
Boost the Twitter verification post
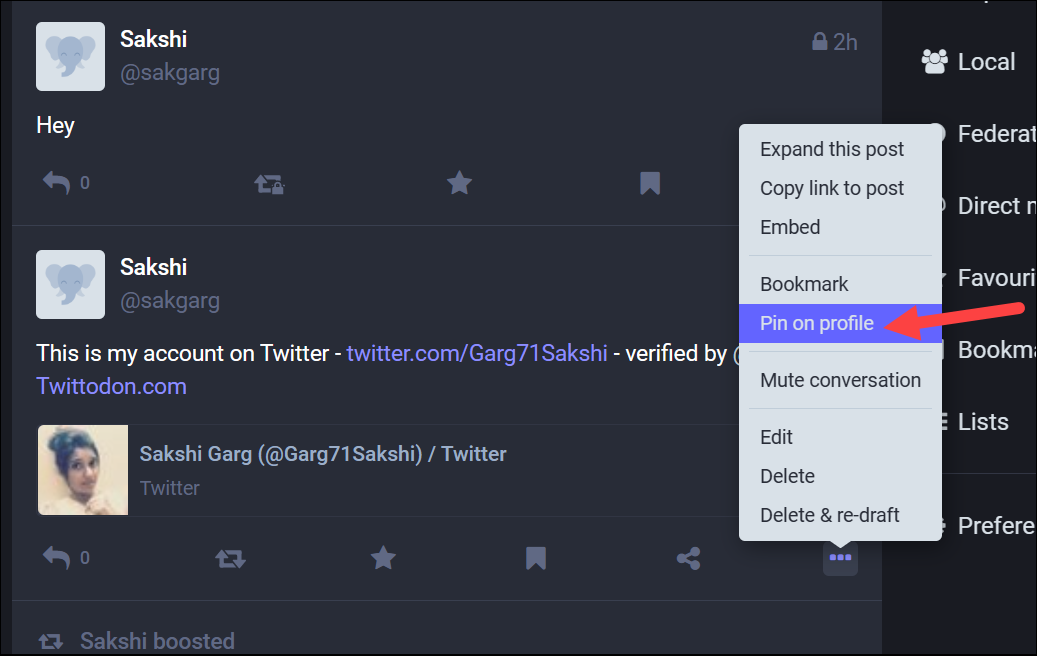coord(230,559)
